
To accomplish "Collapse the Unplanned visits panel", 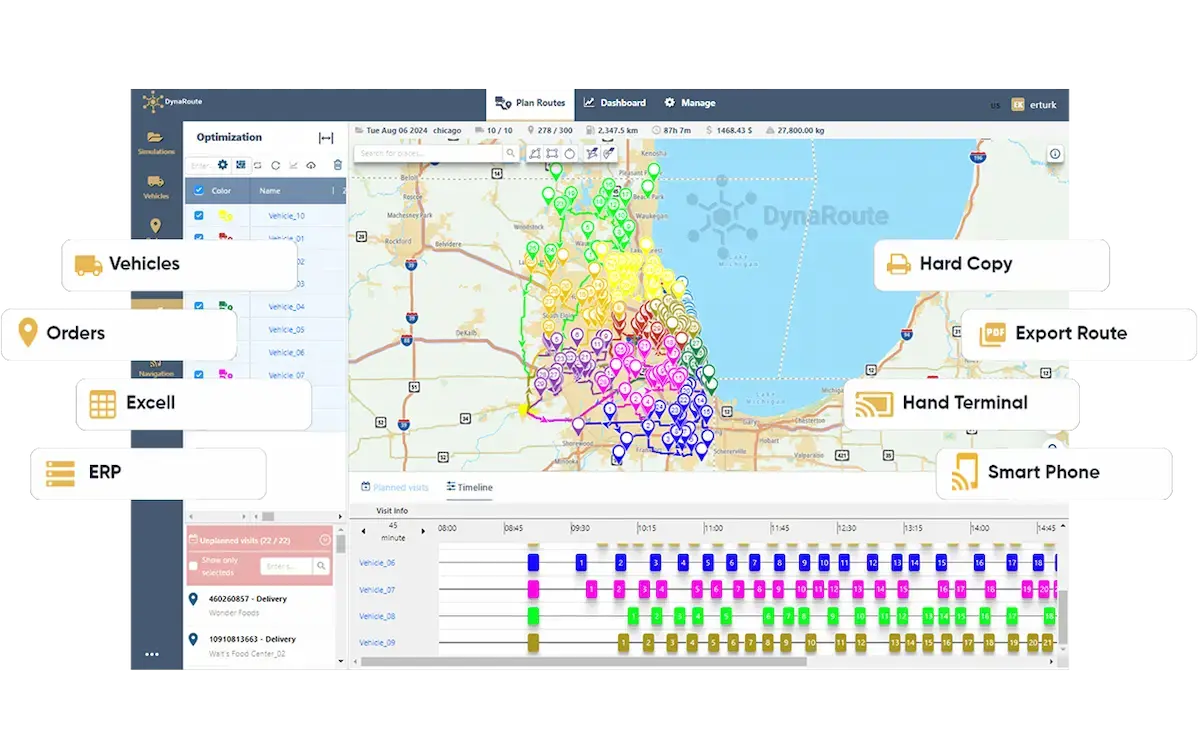I will click(x=325, y=540).
